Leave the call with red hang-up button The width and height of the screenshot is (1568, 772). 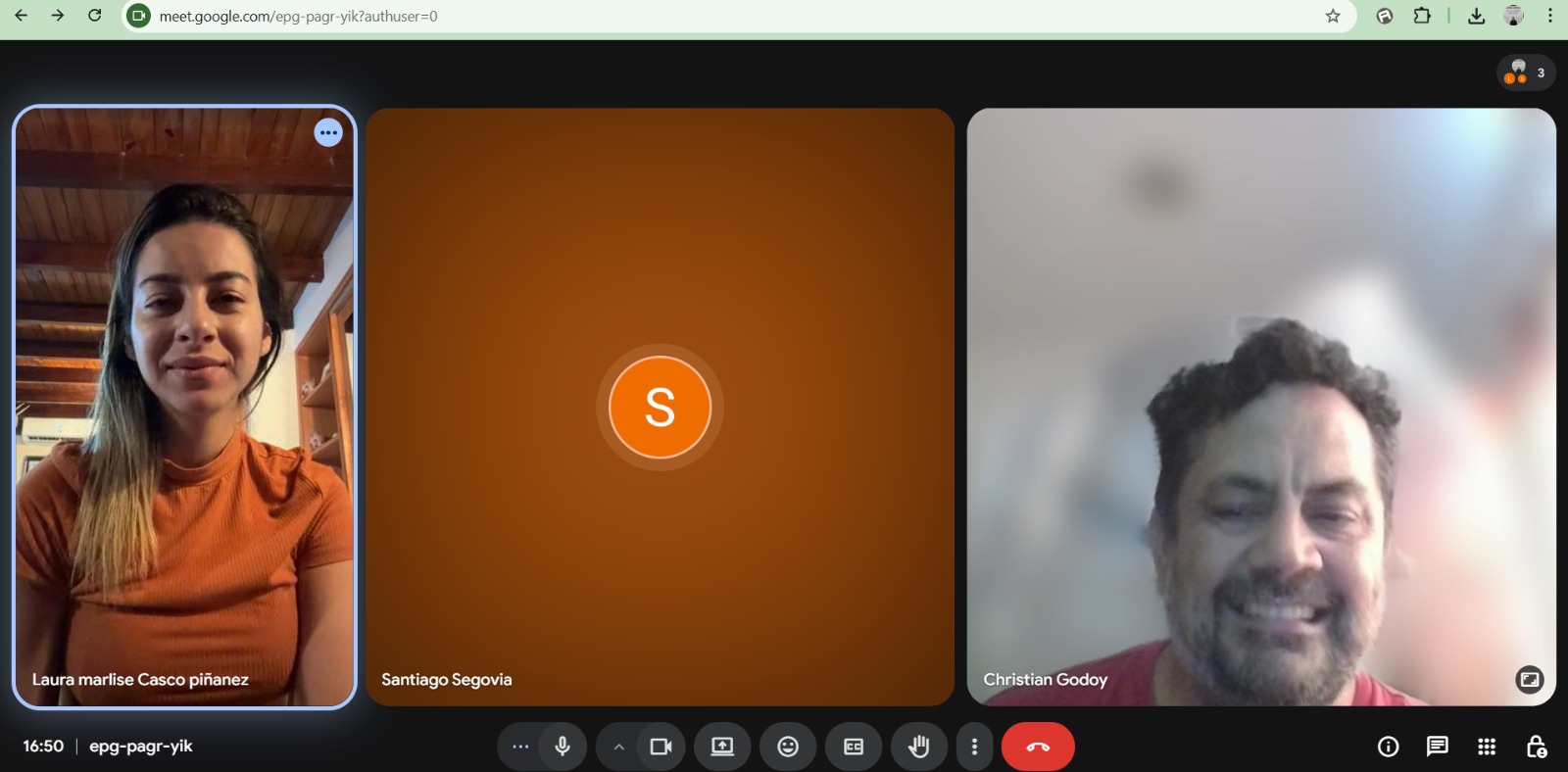point(1038,747)
